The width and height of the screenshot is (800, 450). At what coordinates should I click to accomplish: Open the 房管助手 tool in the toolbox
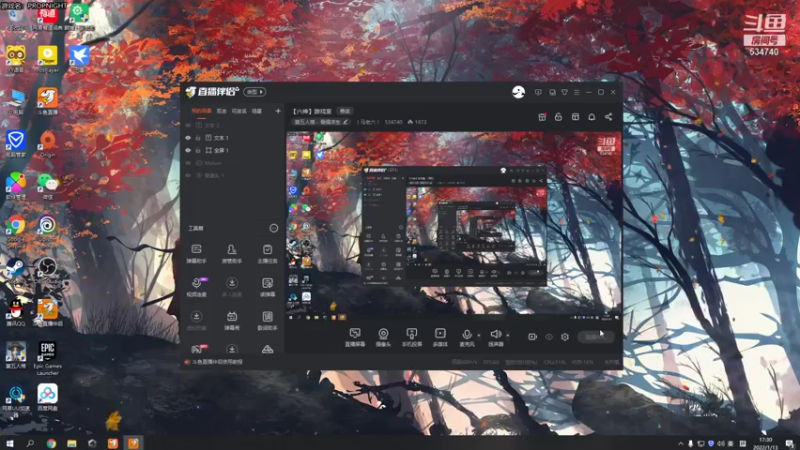coord(232,253)
